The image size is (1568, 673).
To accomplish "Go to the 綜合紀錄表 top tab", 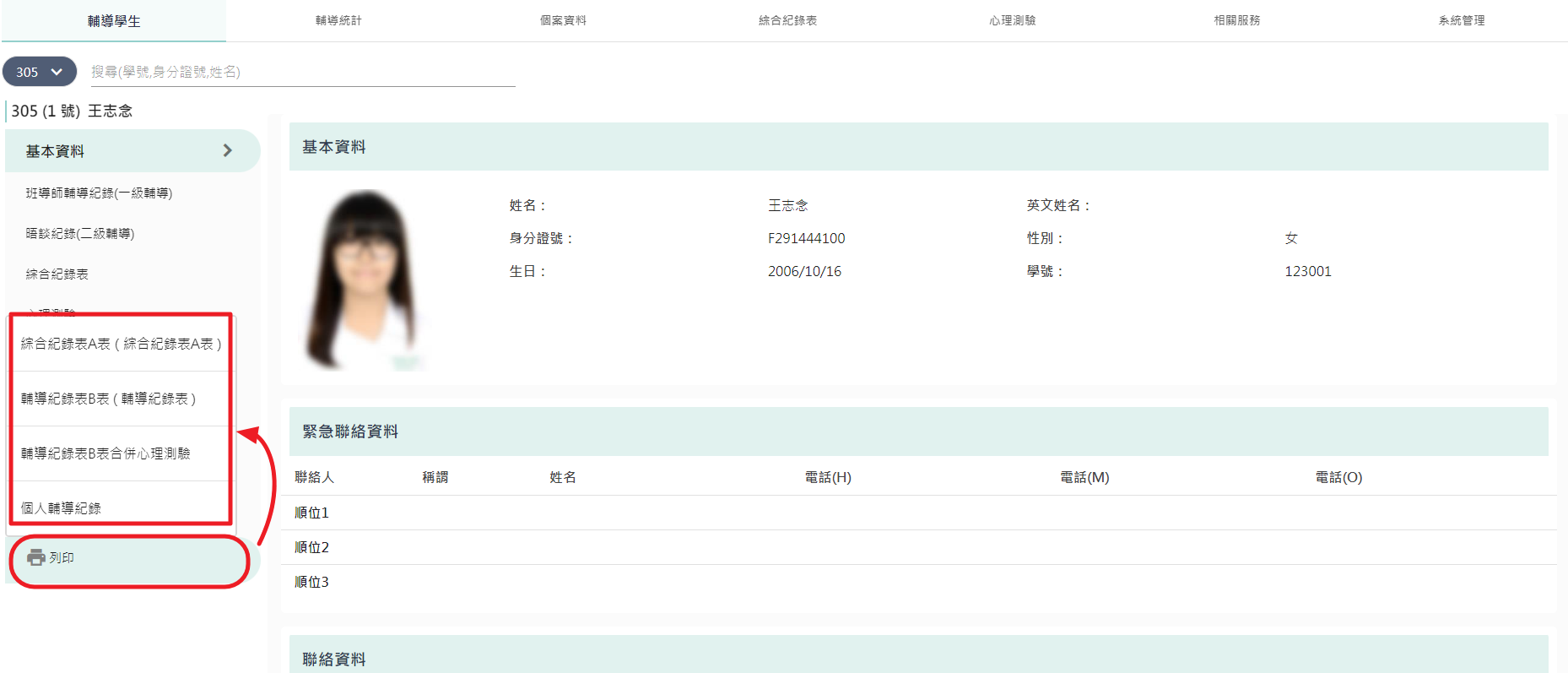I will point(787,20).
